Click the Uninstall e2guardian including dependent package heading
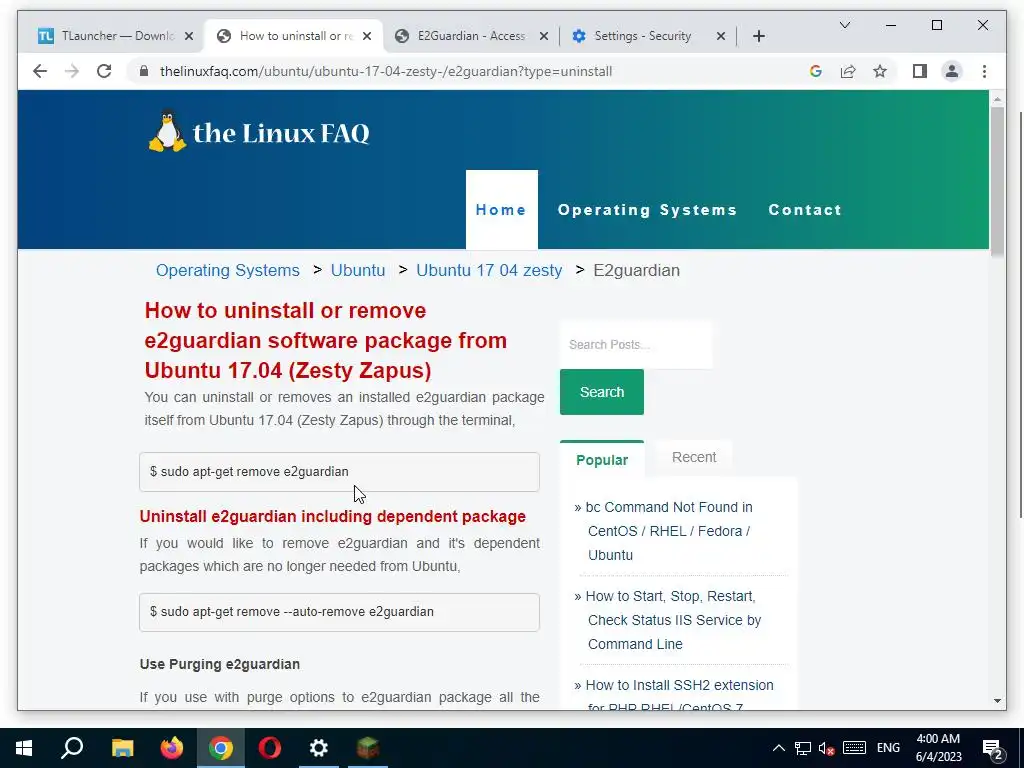The image size is (1024, 768). pyautogui.click(x=332, y=516)
